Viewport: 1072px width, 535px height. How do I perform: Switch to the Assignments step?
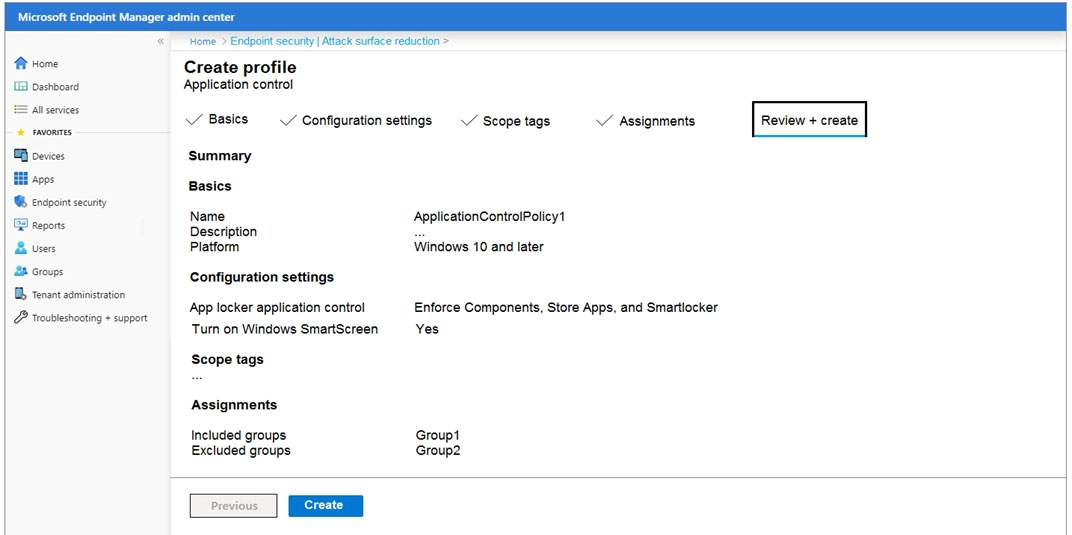(645, 121)
